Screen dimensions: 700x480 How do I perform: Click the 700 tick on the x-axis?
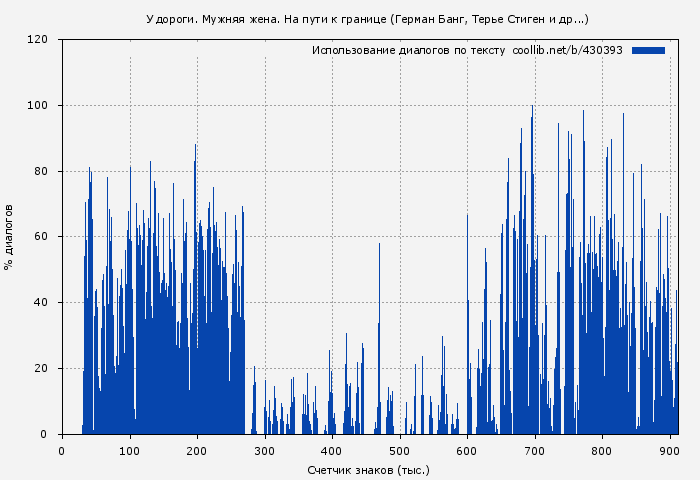pyautogui.click(x=534, y=450)
